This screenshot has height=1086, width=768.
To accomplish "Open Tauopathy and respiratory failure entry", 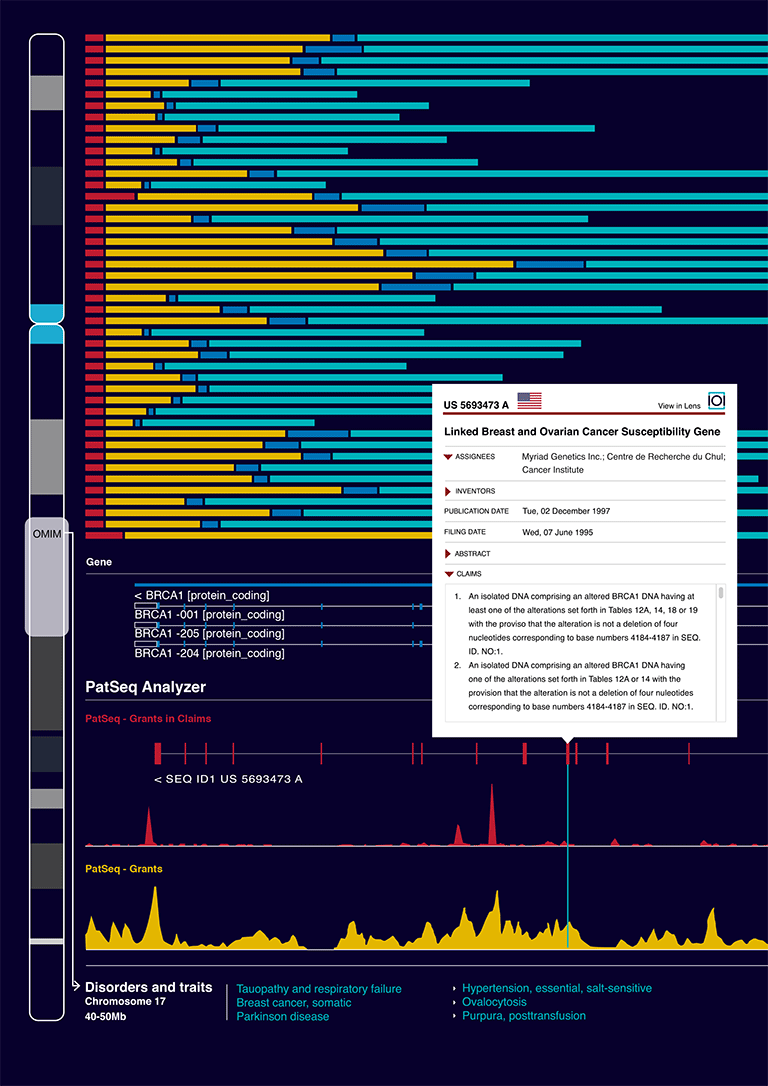I will (x=318, y=989).
